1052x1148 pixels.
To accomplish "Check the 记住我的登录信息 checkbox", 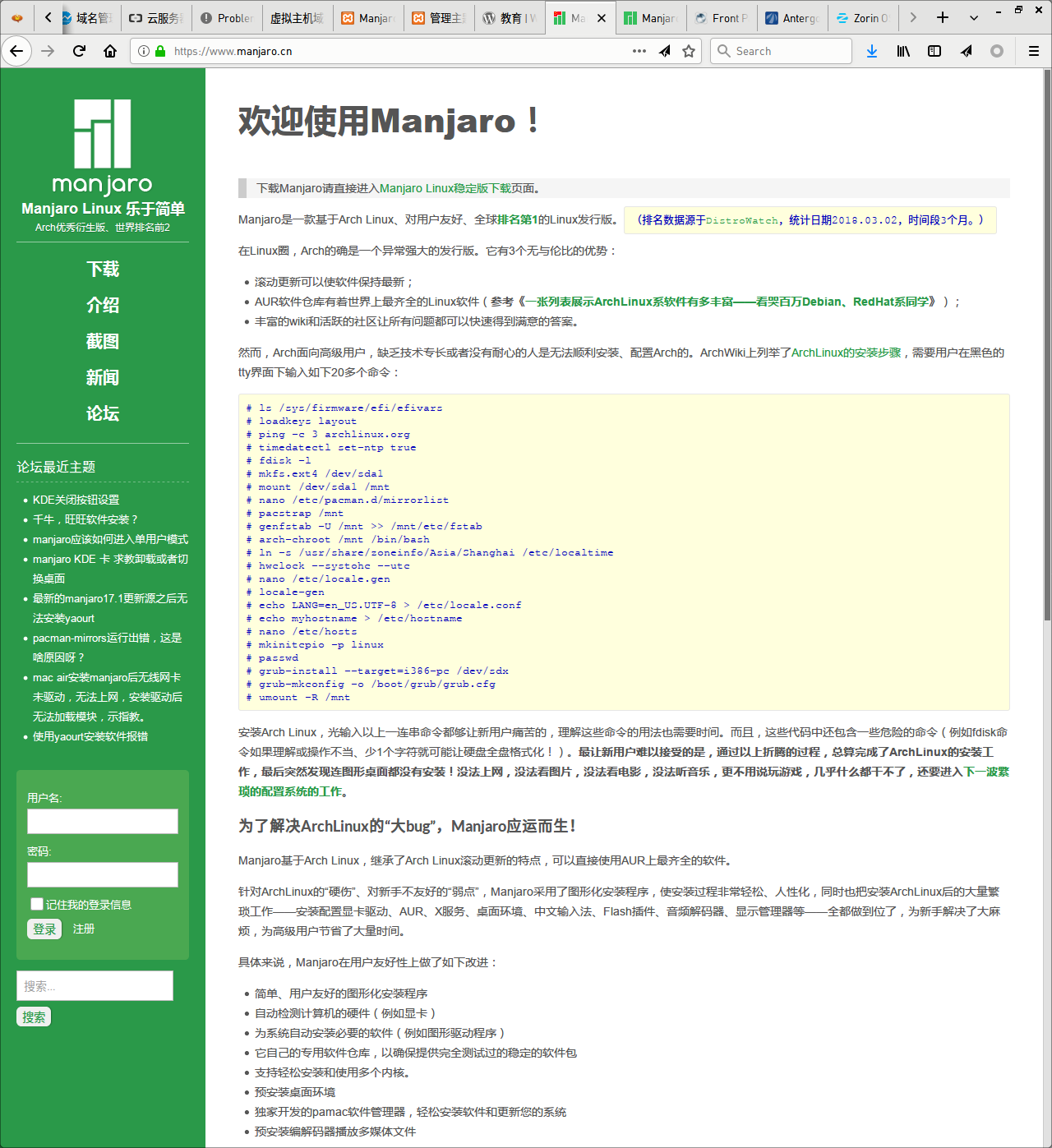I will point(37,904).
